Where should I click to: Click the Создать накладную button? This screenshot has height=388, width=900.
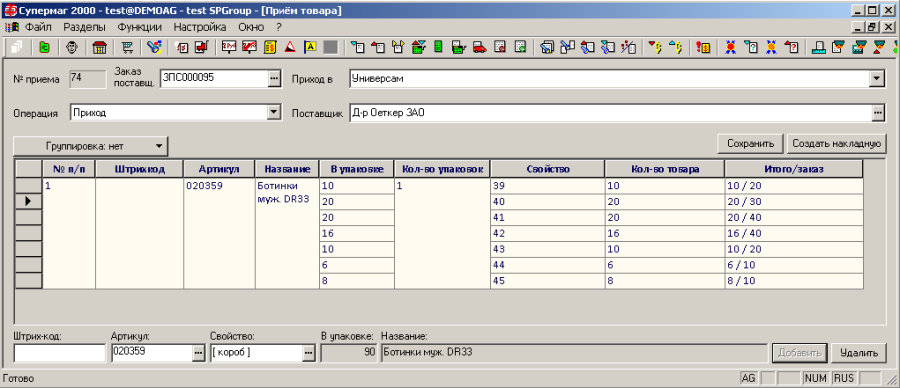836,143
